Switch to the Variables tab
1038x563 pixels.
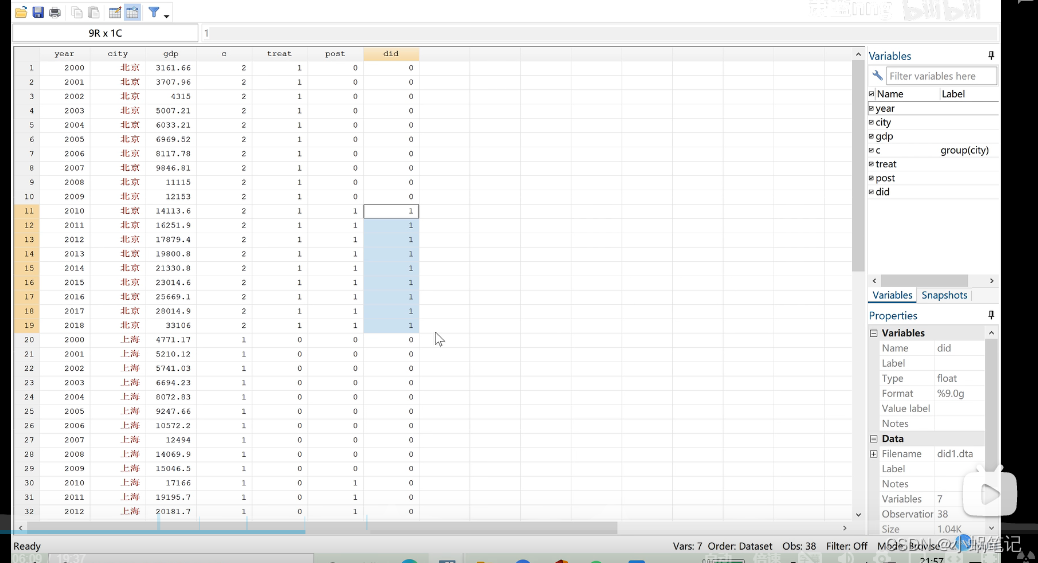click(892, 295)
